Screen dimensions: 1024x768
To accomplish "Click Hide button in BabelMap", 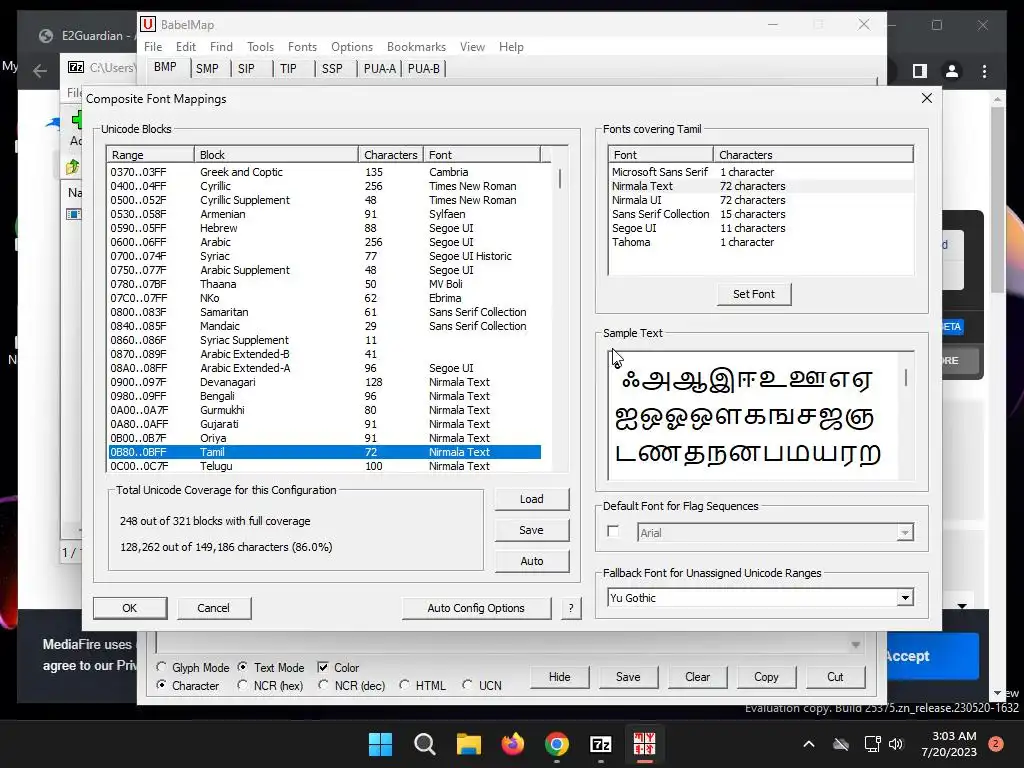I will point(559,677).
